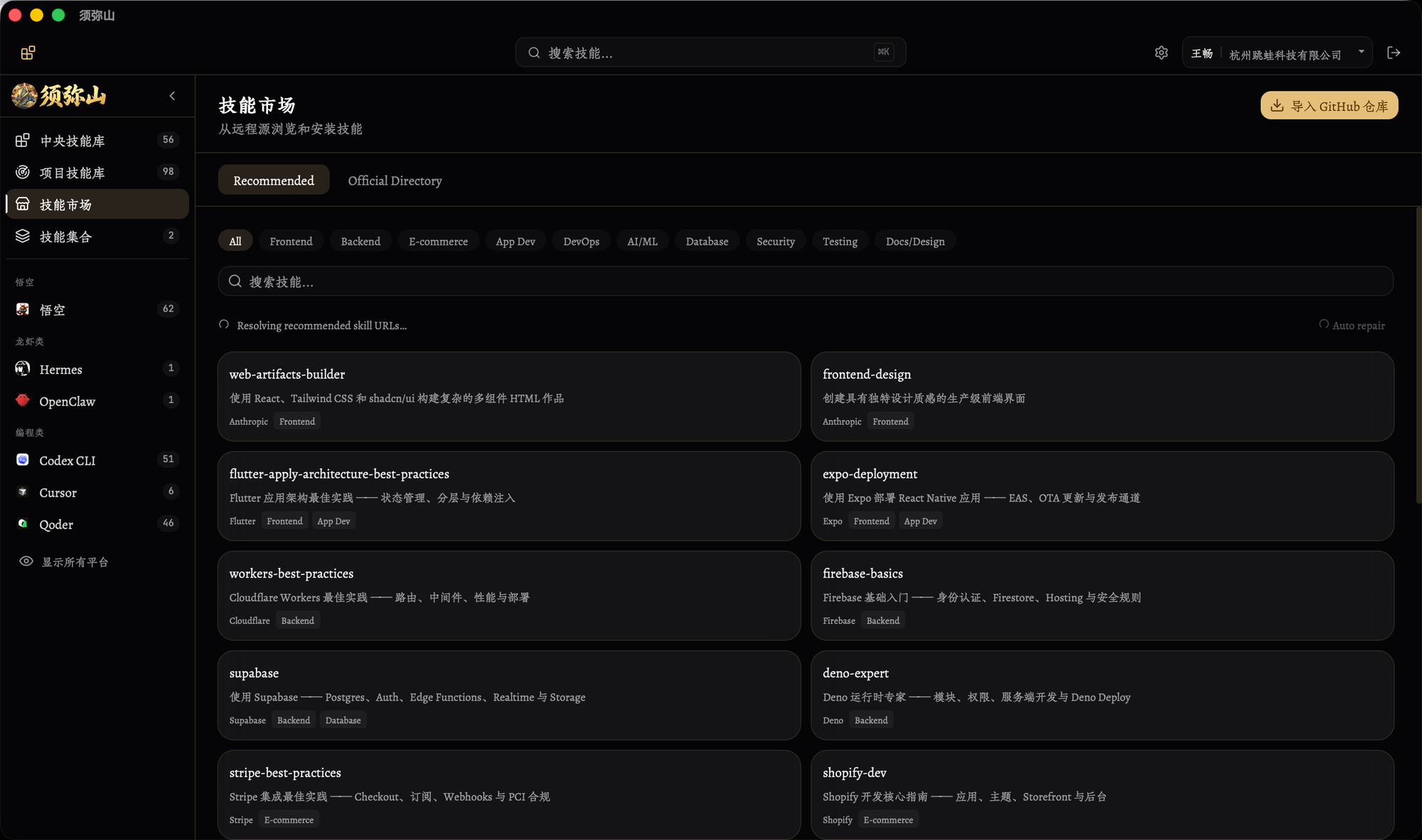Click the Resolving URLs spinner icon
The image size is (1422, 840).
point(224,324)
